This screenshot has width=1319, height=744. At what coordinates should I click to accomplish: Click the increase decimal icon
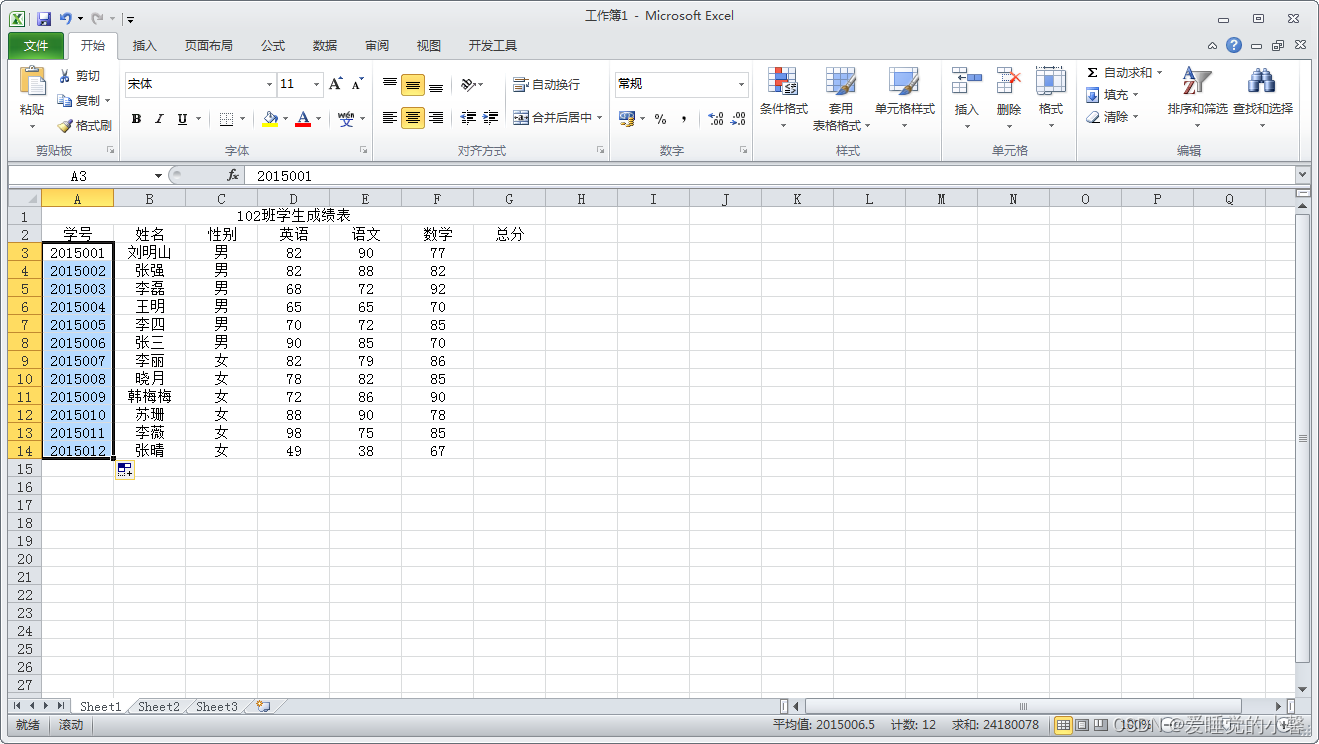715,119
